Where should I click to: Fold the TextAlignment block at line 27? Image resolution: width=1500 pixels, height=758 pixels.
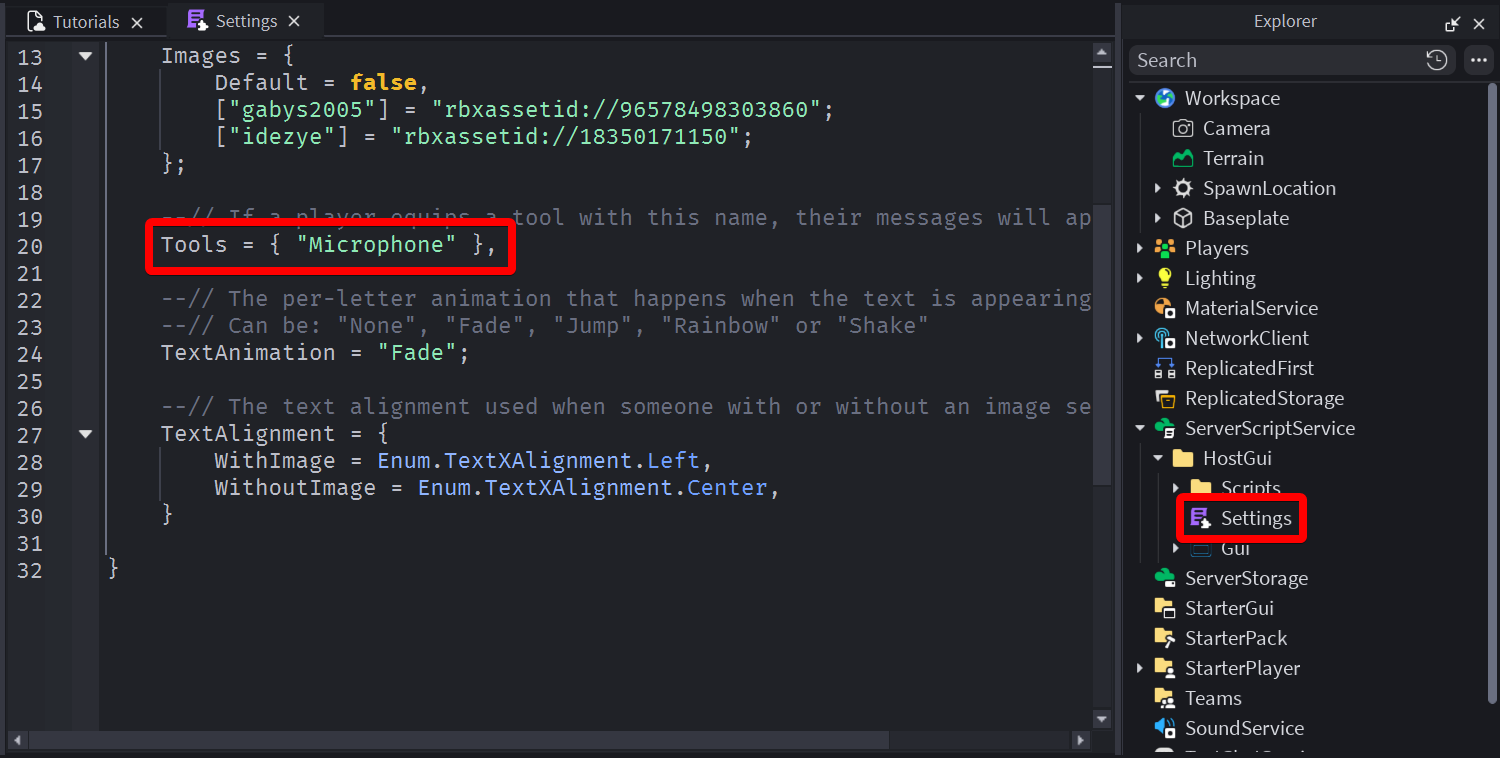click(85, 434)
